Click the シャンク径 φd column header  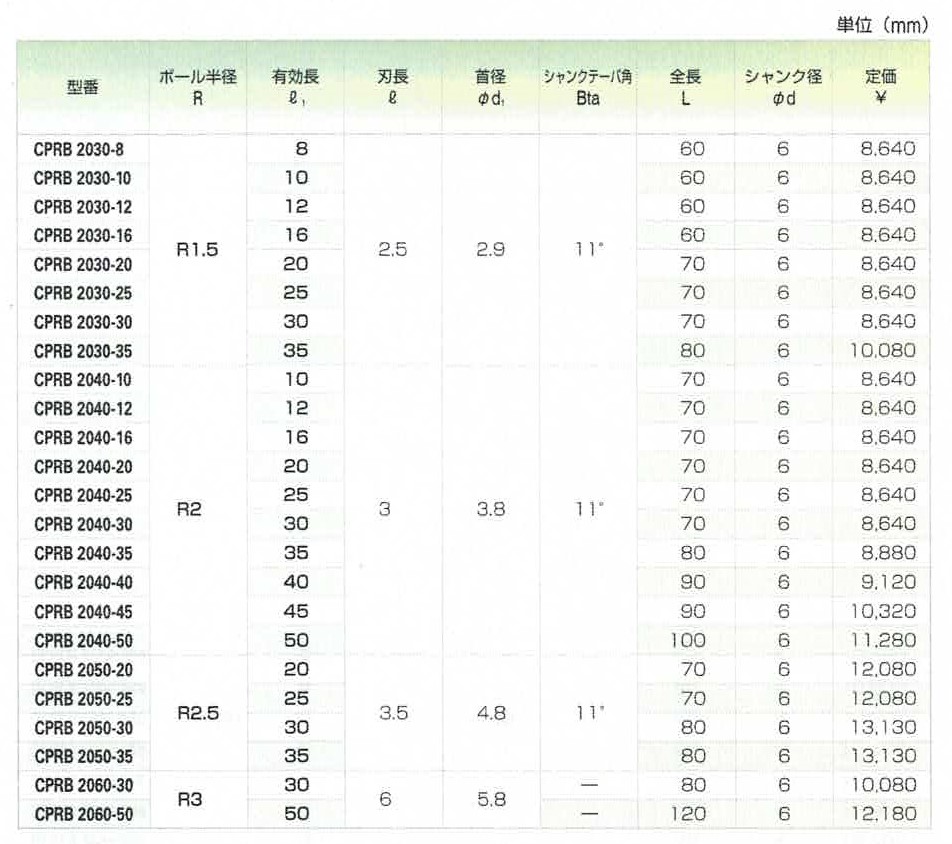coord(783,87)
